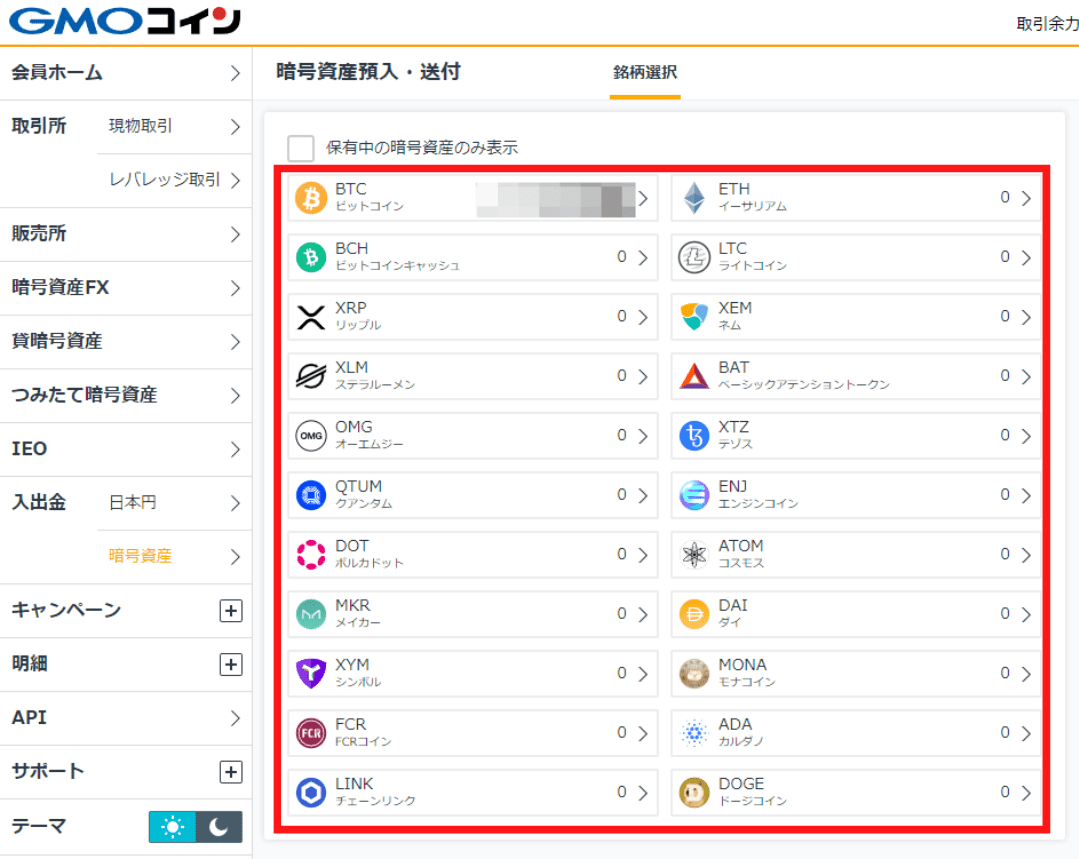Switch to light theme with sun toggle
Viewport: 1079px width, 859px height.
[x=170, y=827]
